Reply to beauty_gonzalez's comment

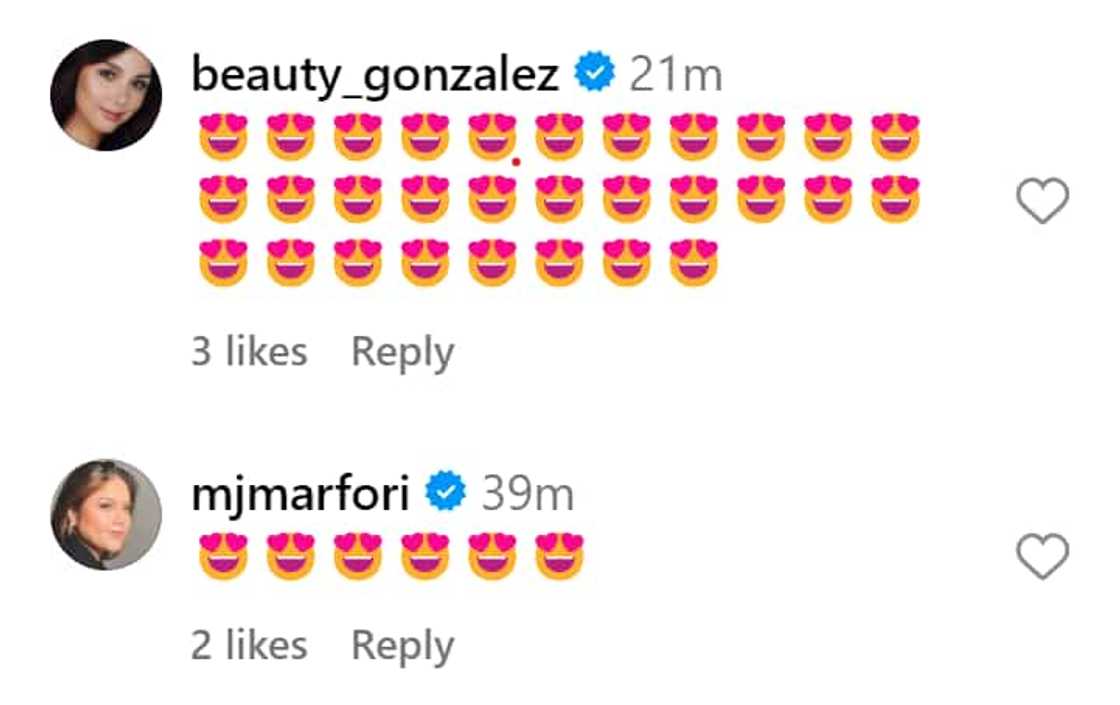pos(402,352)
